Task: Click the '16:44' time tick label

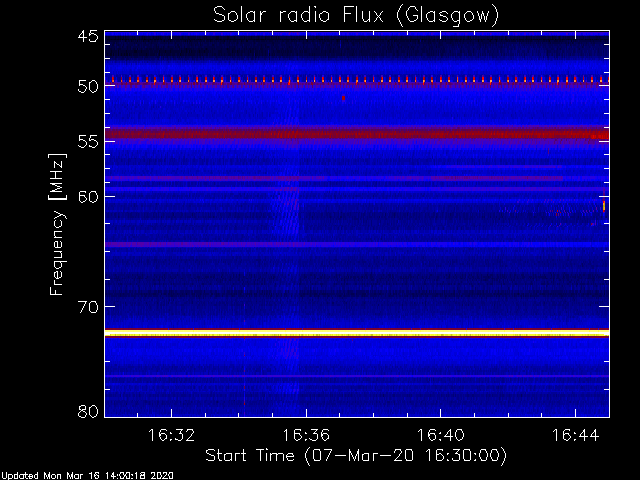Action: (576, 435)
